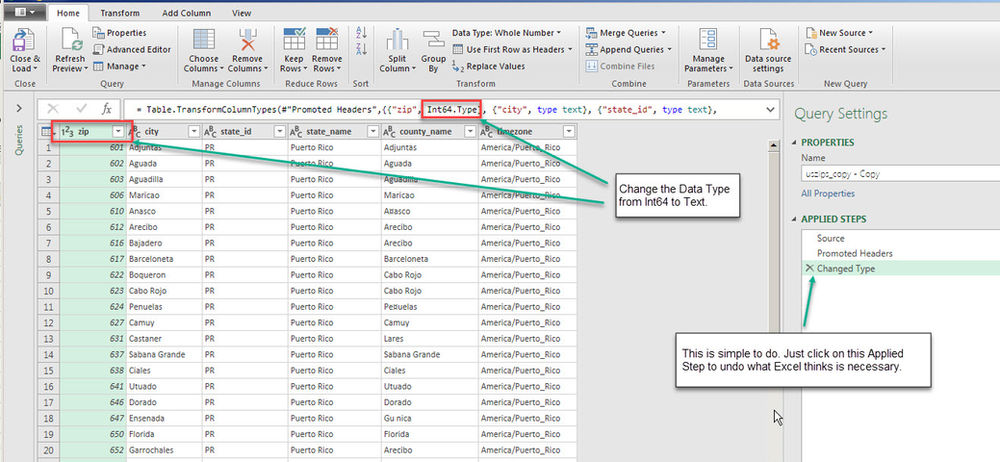This screenshot has width=1000, height=462.
Task: Open the Manage query dropdown
Action: [119, 66]
